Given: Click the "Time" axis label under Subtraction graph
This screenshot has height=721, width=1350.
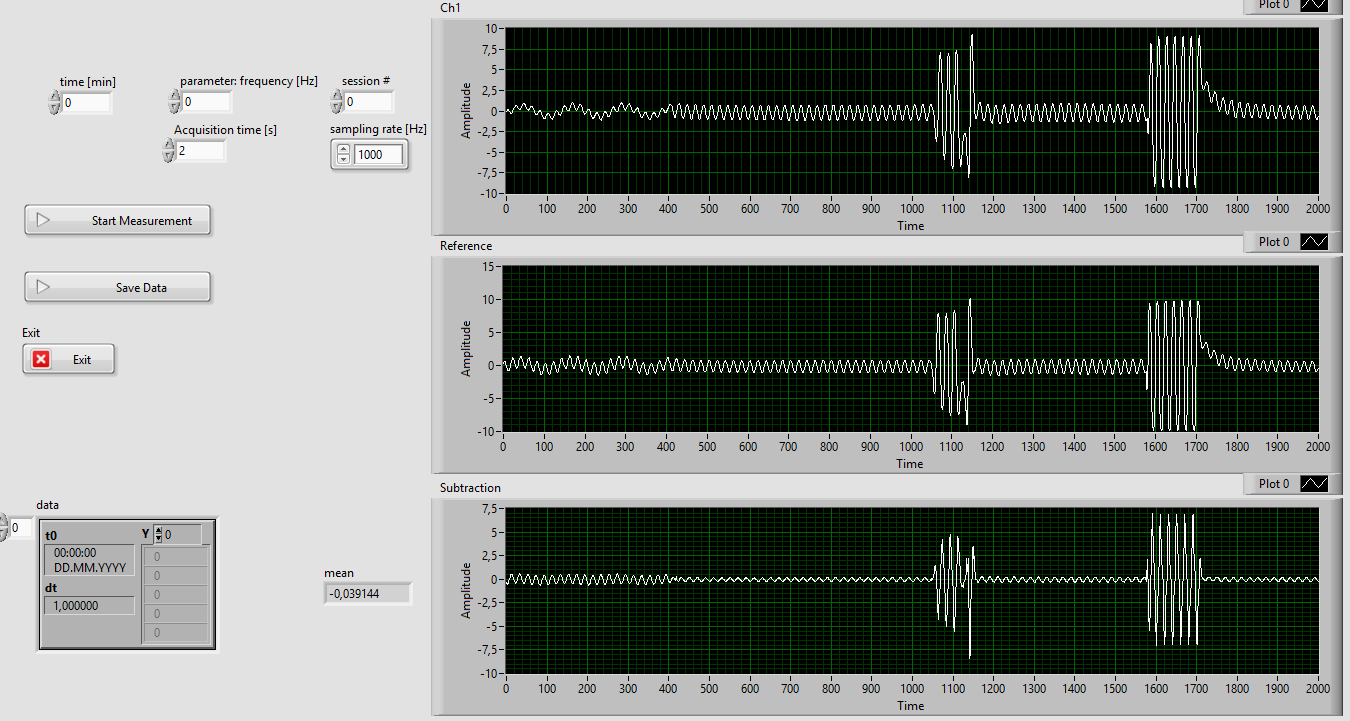Looking at the screenshot, I should pos(911,706).
